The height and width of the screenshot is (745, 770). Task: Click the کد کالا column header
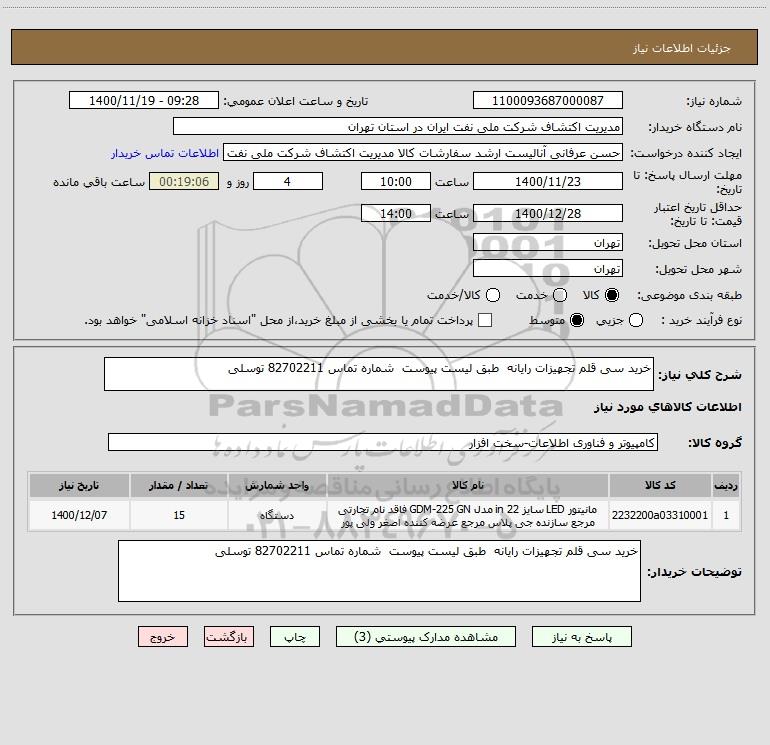point(660,485)
